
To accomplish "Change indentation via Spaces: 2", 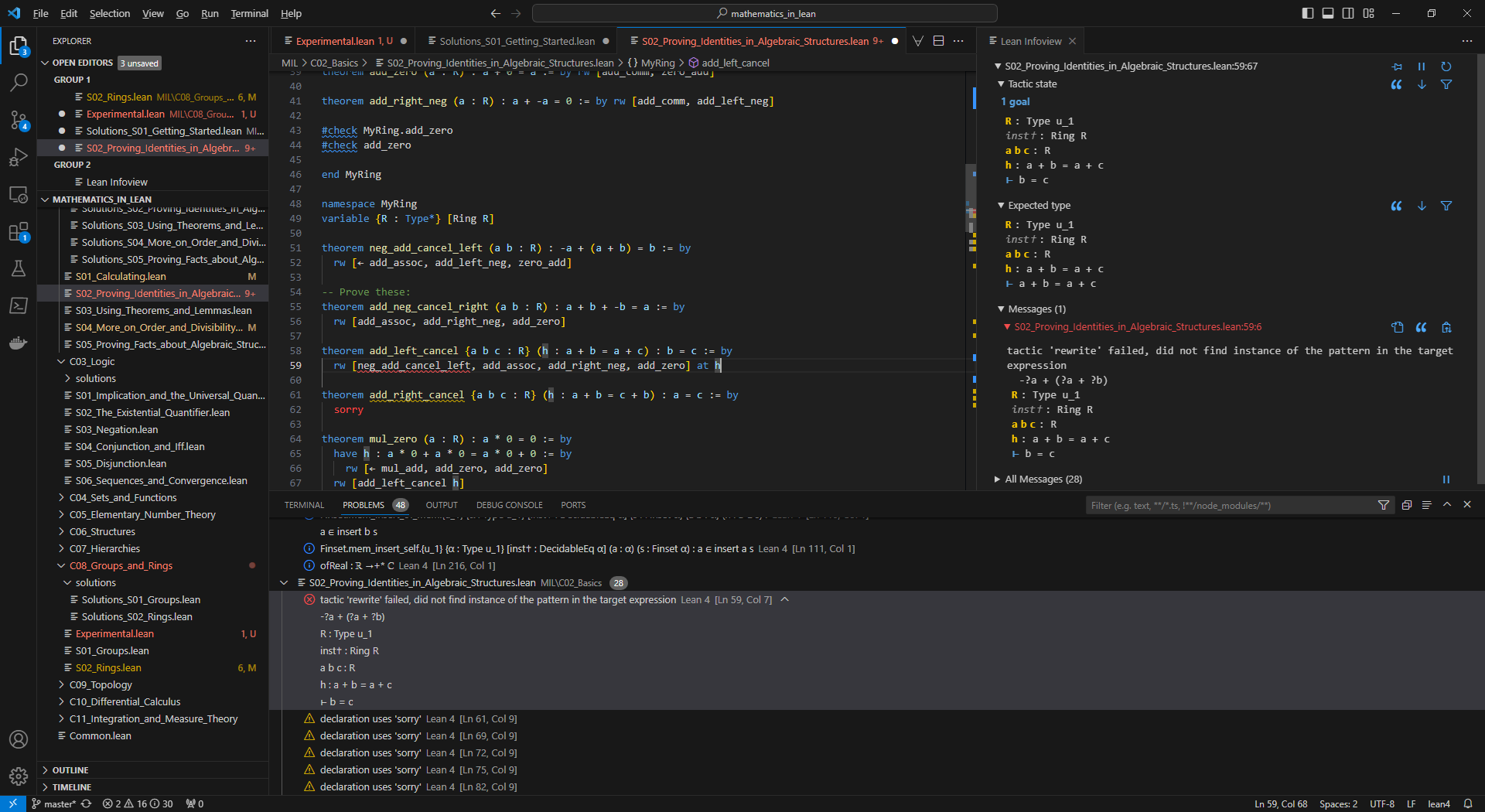I will 1338,803.
